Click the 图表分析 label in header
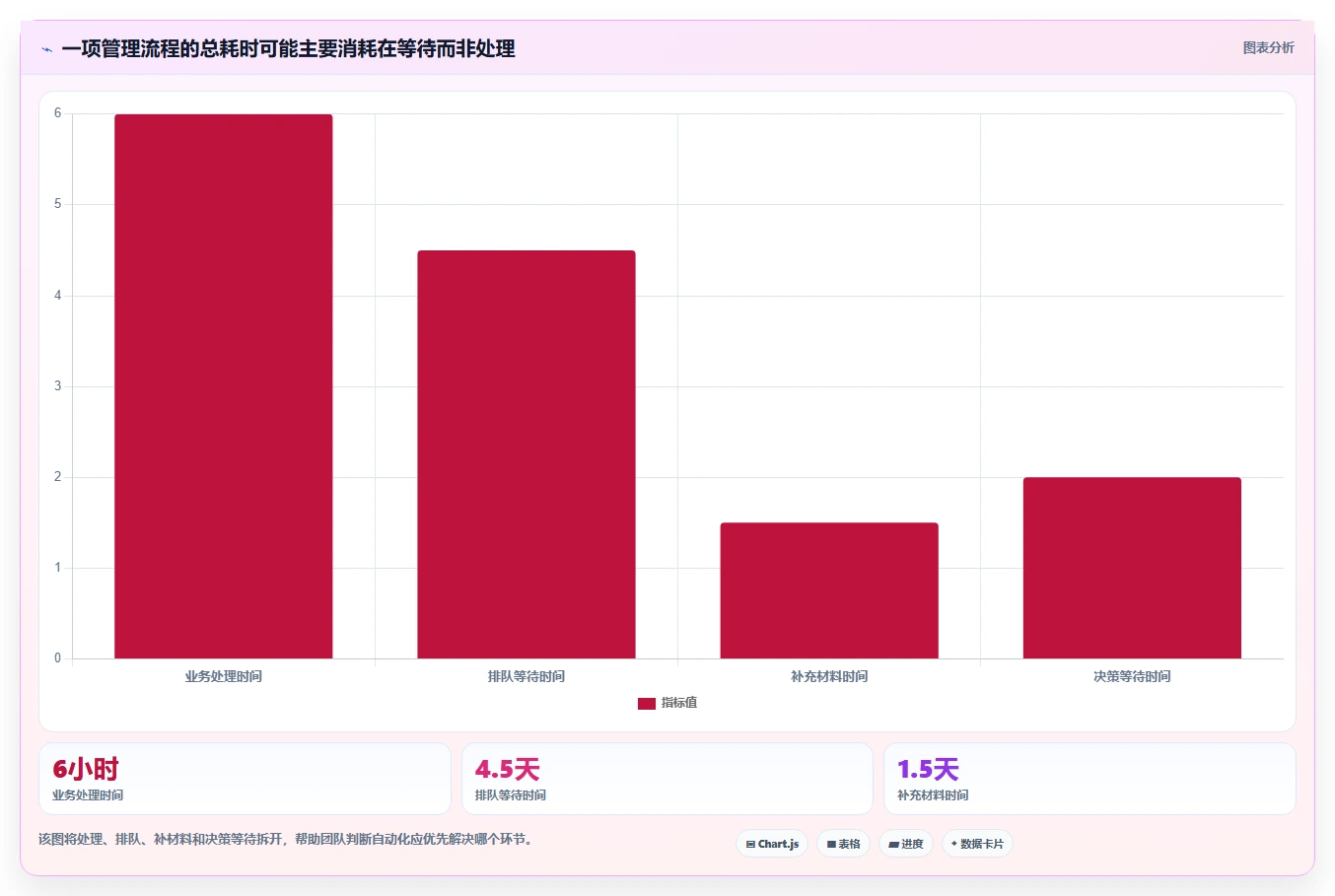Viewport: 1335px width, 896px height. coord(1268,47)
